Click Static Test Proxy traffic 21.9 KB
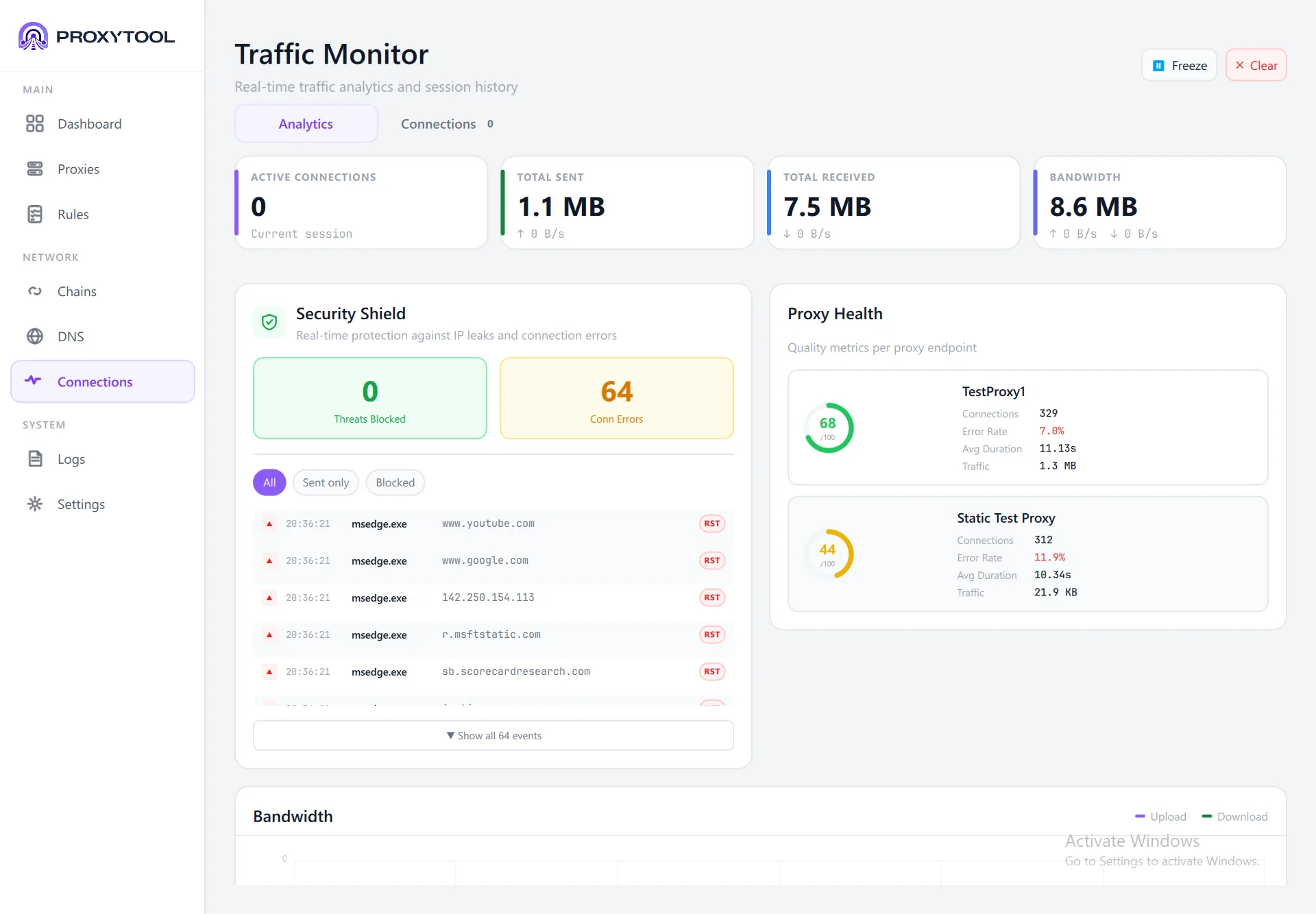 1056,593
